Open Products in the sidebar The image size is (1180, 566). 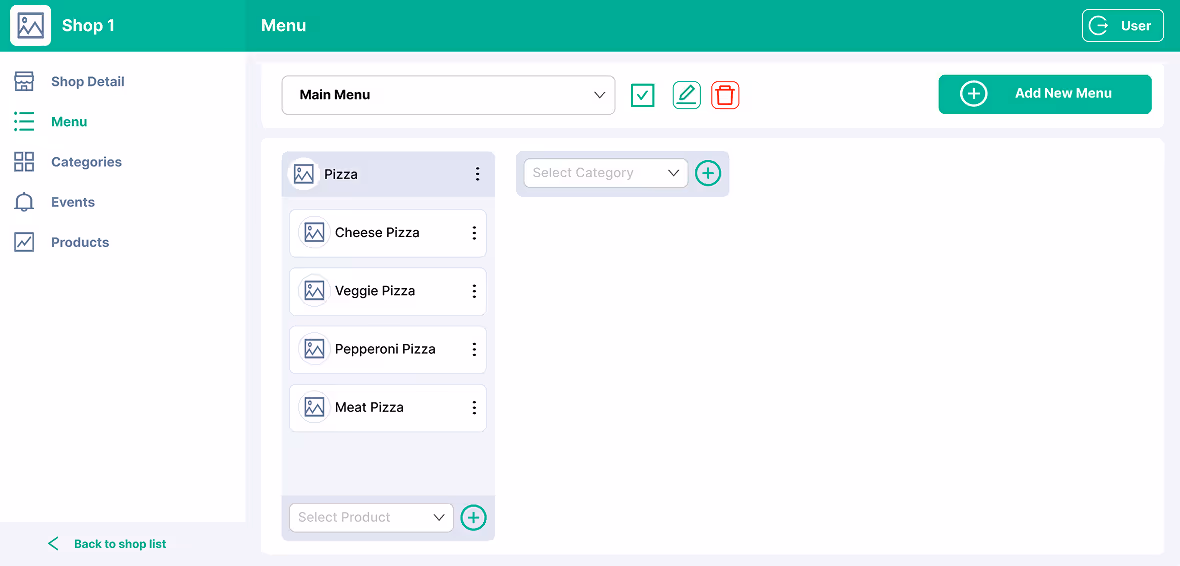80,242
